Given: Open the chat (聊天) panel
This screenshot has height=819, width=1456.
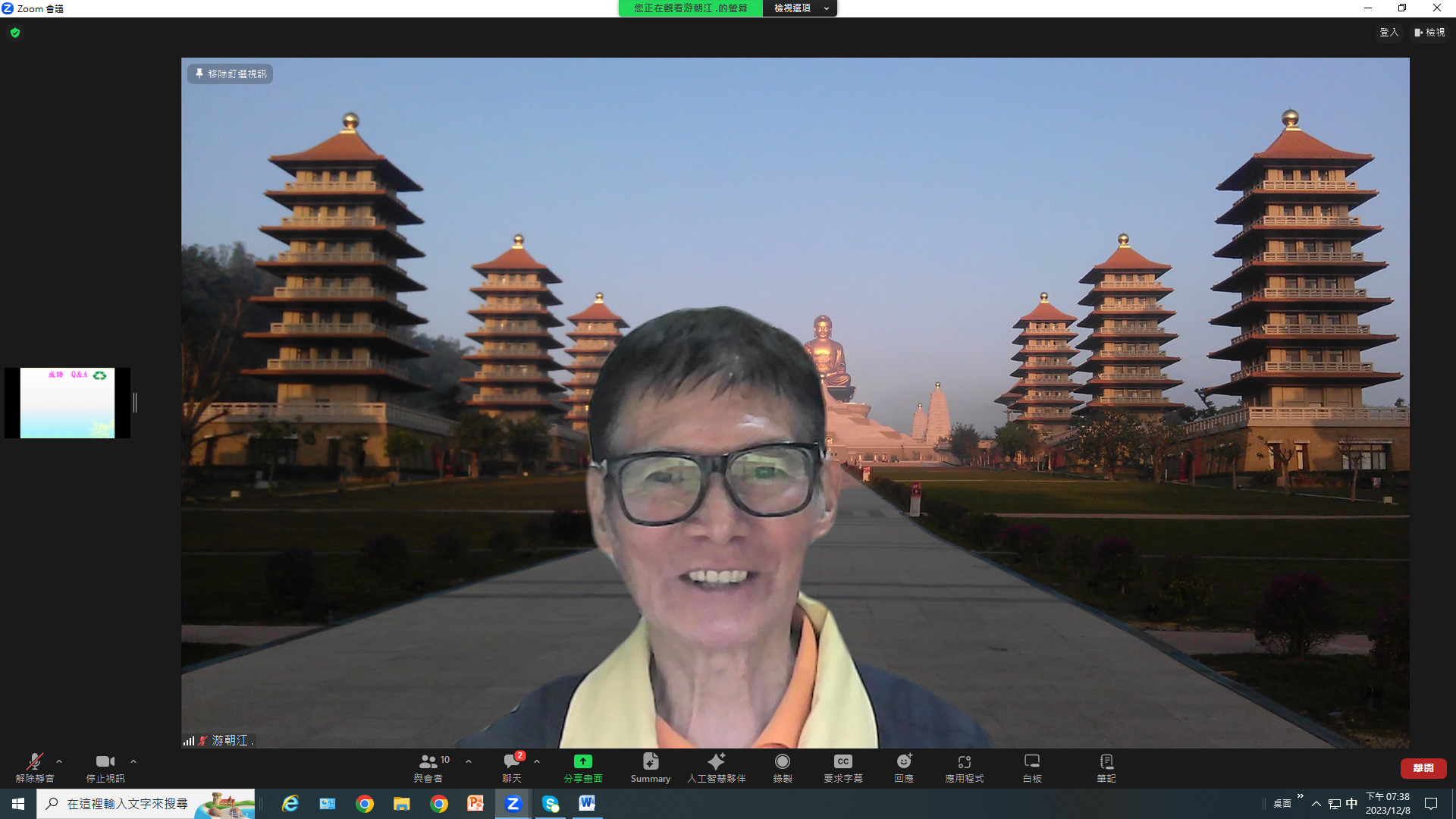Looking at the screenshot, I should 512,767.
